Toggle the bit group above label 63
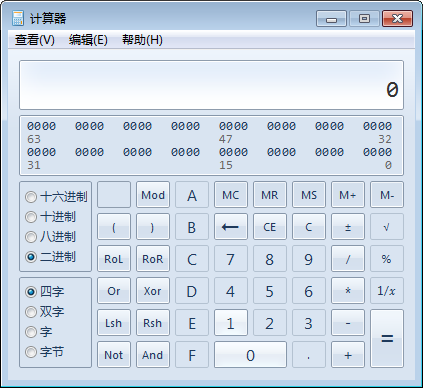This screenshot has width=423, height=388. (41, 126)
